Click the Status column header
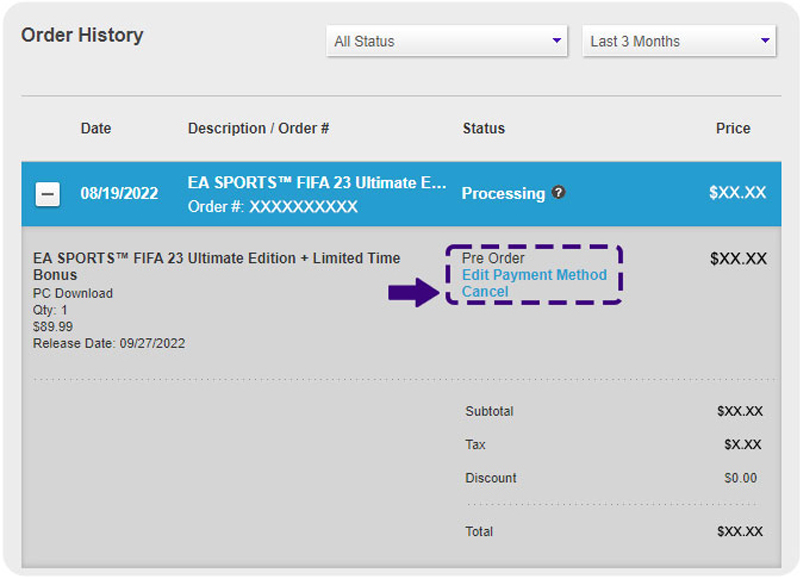Viewport: 800px width, 577px height. (x=484, y=128)
